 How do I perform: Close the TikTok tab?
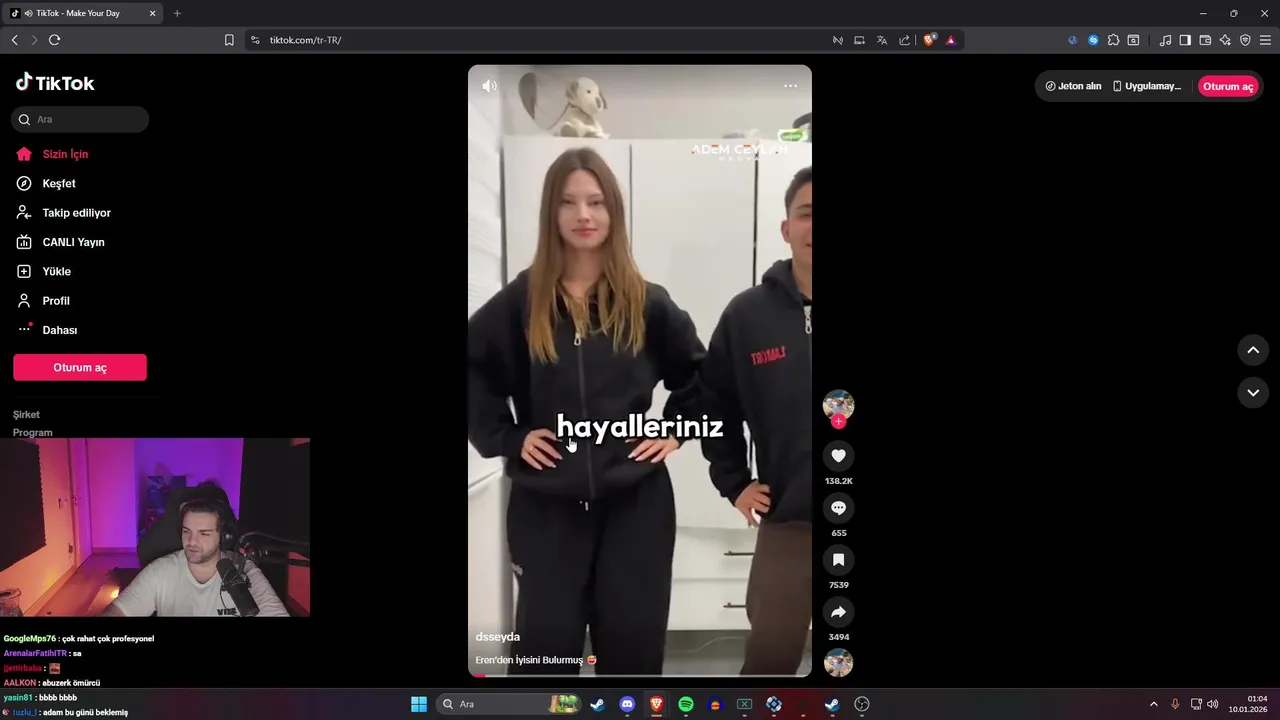[152, 13]
